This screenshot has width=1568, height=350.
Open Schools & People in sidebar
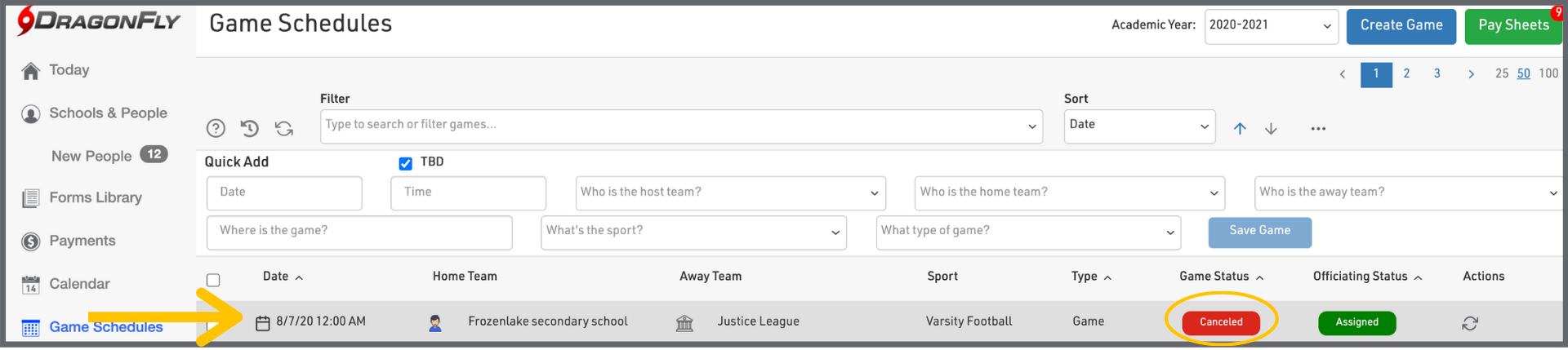108,113
